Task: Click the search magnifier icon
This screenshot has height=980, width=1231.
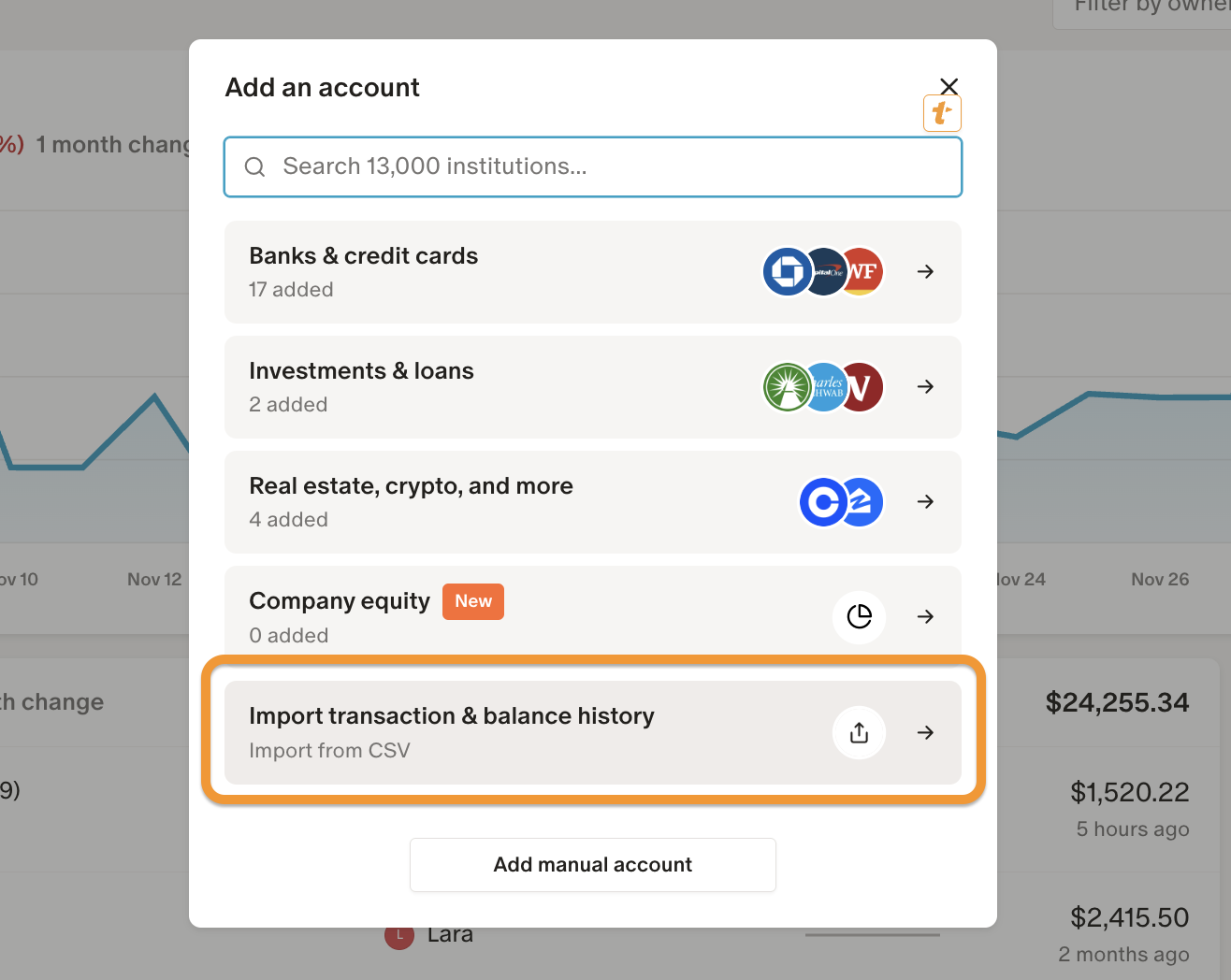Action: pyautogui.click(x=254, y=166)
